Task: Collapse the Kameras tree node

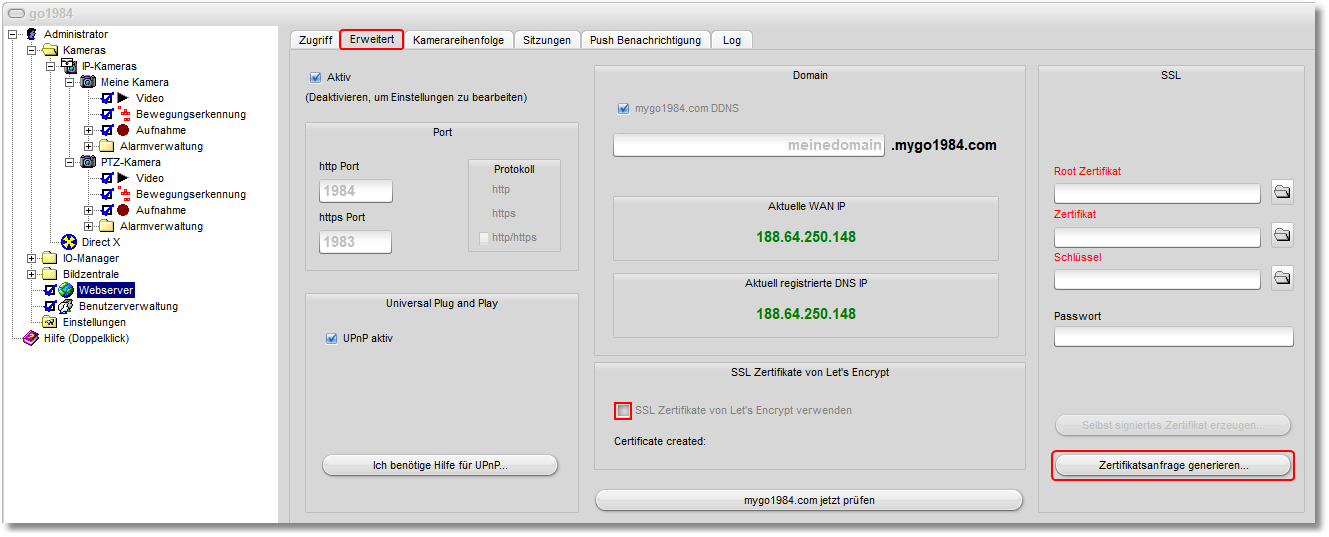Action: pos(31,50)
